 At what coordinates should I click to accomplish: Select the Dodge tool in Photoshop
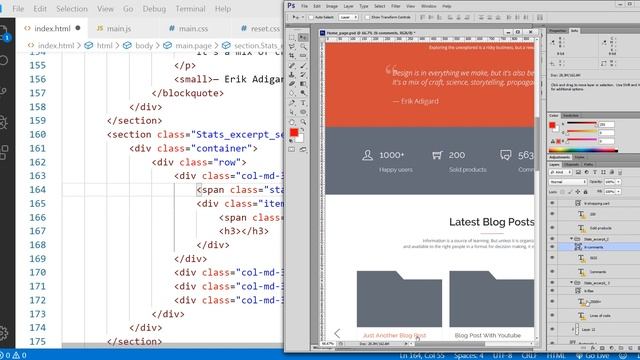[x=303, y=93]
